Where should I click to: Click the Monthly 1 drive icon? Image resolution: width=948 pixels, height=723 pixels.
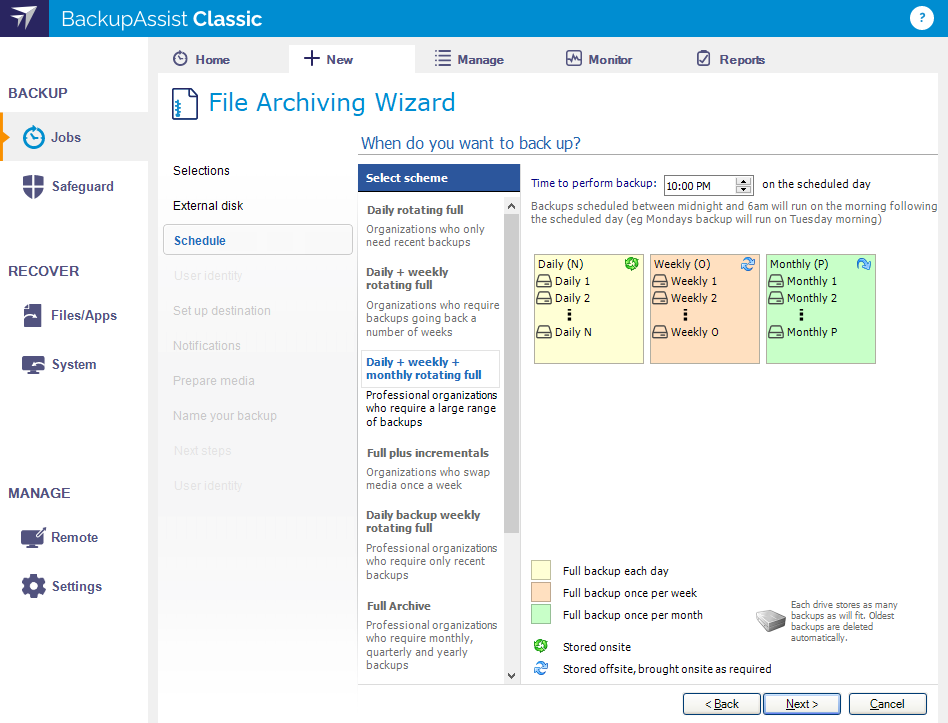[x=776, y=281]
